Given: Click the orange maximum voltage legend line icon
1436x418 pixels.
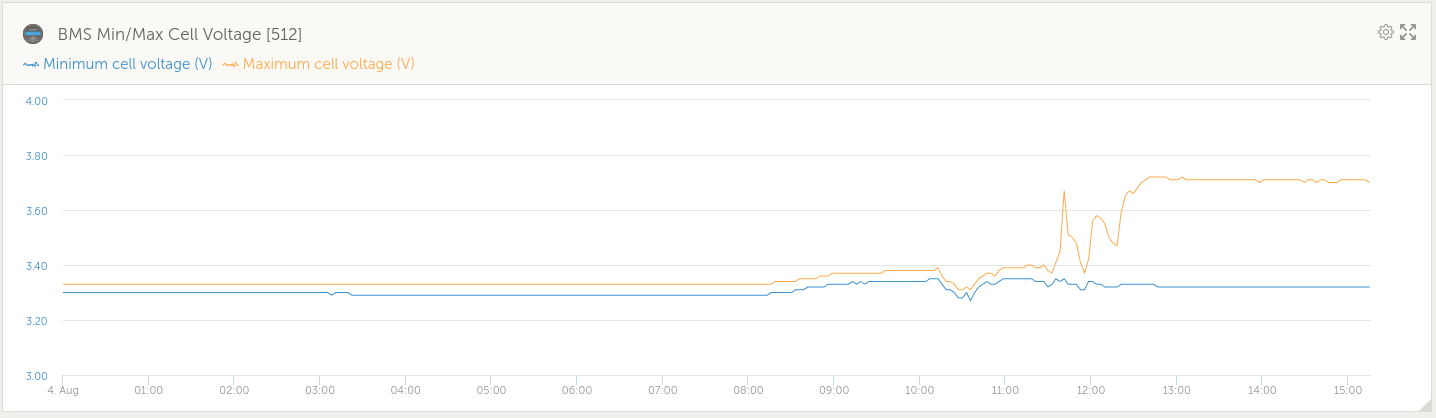Looking at the screenshot, I should [231, 64].
